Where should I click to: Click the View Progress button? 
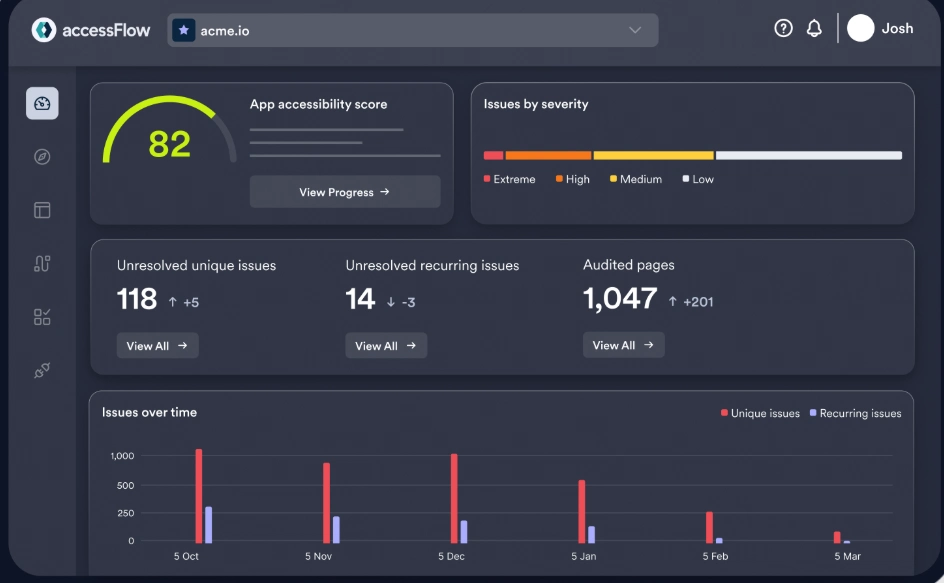point(345,192)
